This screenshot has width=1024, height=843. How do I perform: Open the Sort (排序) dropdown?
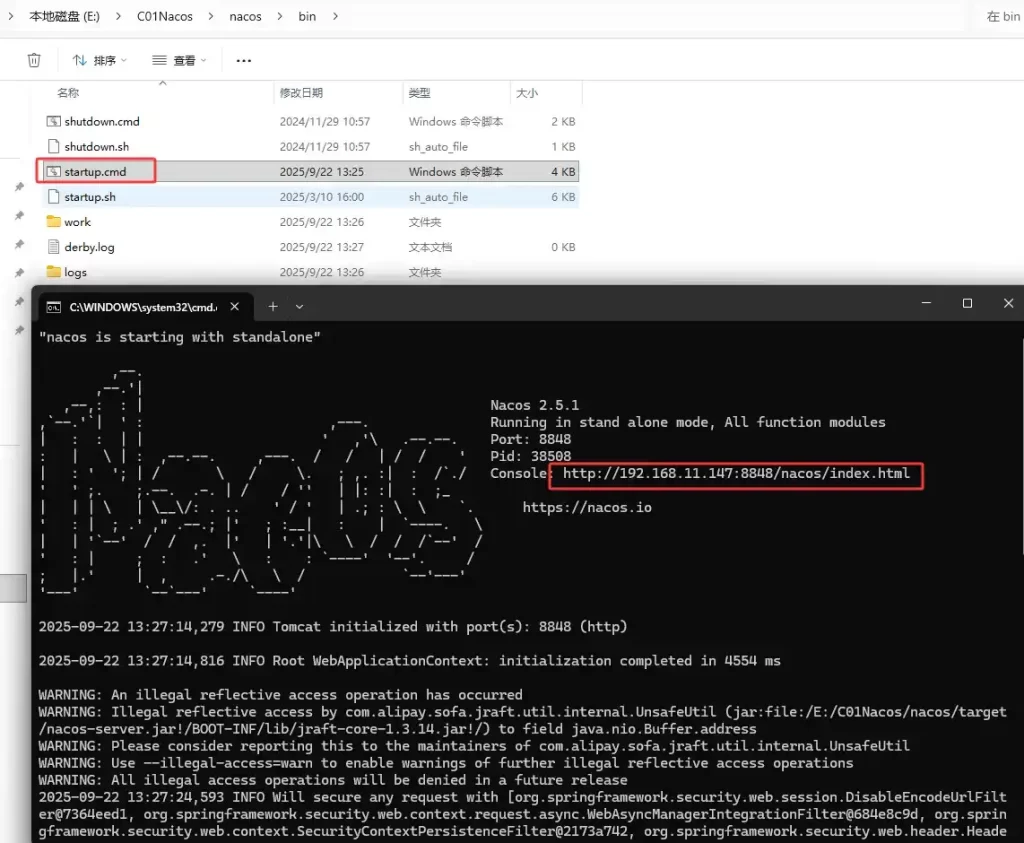(x=100, y=61)
